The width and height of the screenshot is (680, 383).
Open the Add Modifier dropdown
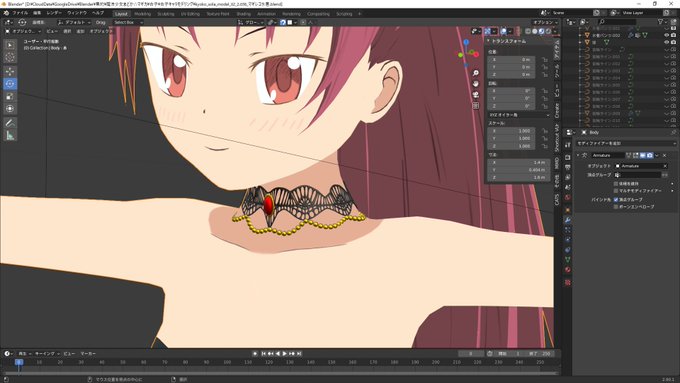coord(625,143)
